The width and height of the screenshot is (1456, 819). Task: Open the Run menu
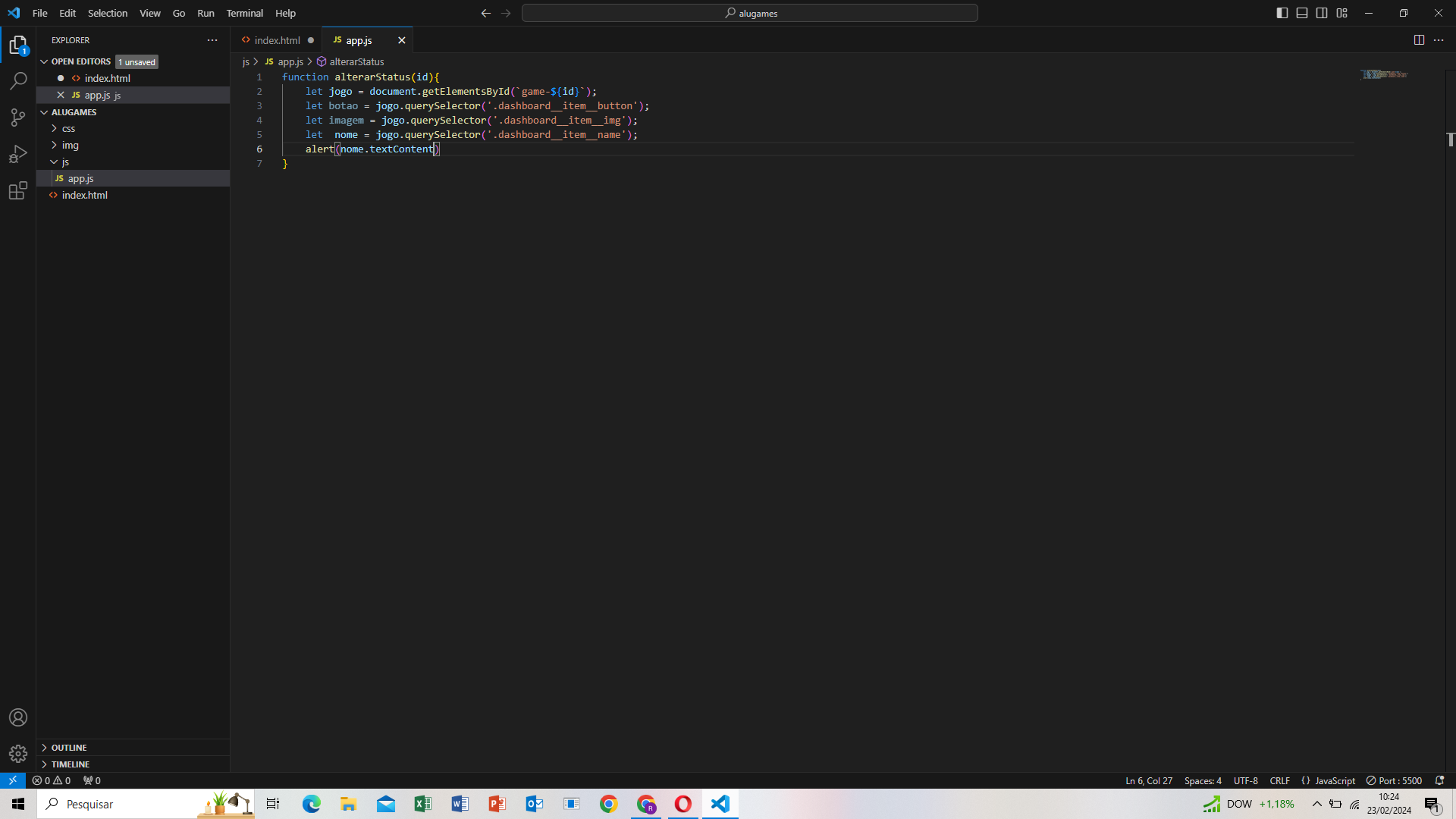coord(206,13)
